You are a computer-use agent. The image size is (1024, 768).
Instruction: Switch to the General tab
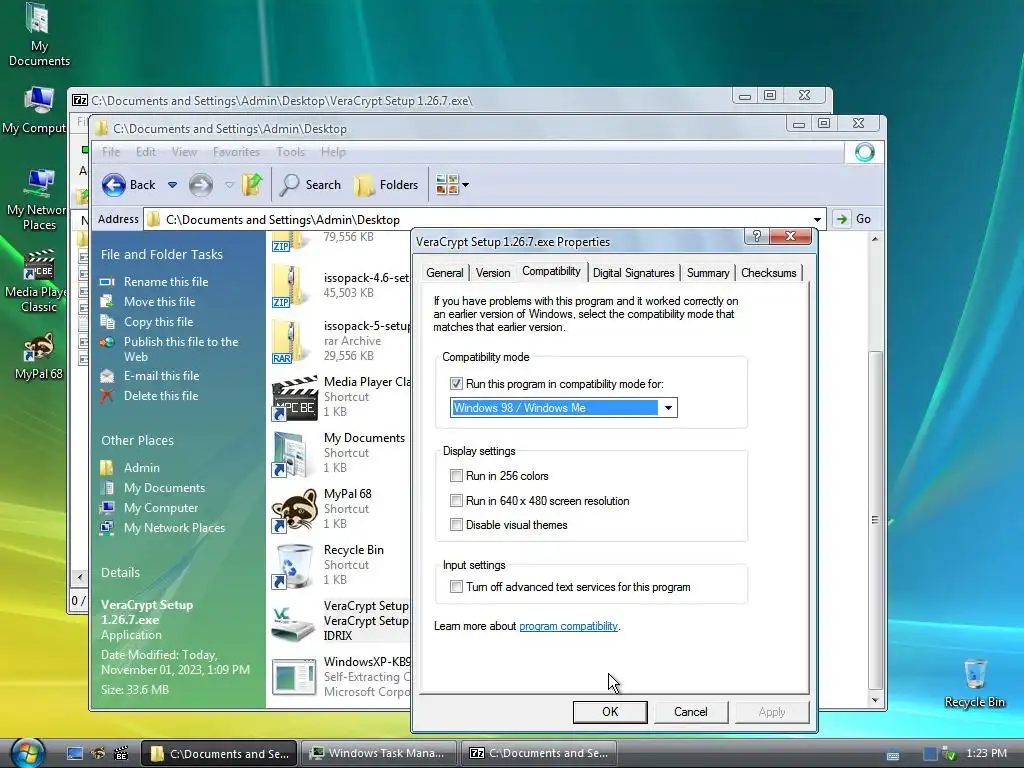click(x=445, y=273)
